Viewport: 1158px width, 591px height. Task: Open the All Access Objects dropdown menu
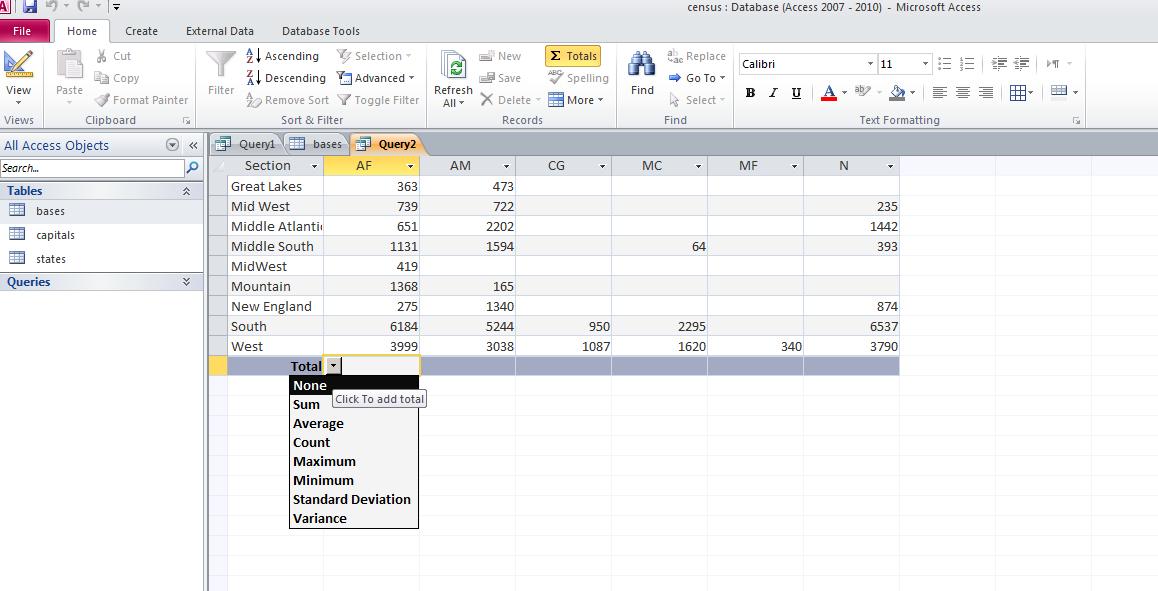(x=172, y=145)
